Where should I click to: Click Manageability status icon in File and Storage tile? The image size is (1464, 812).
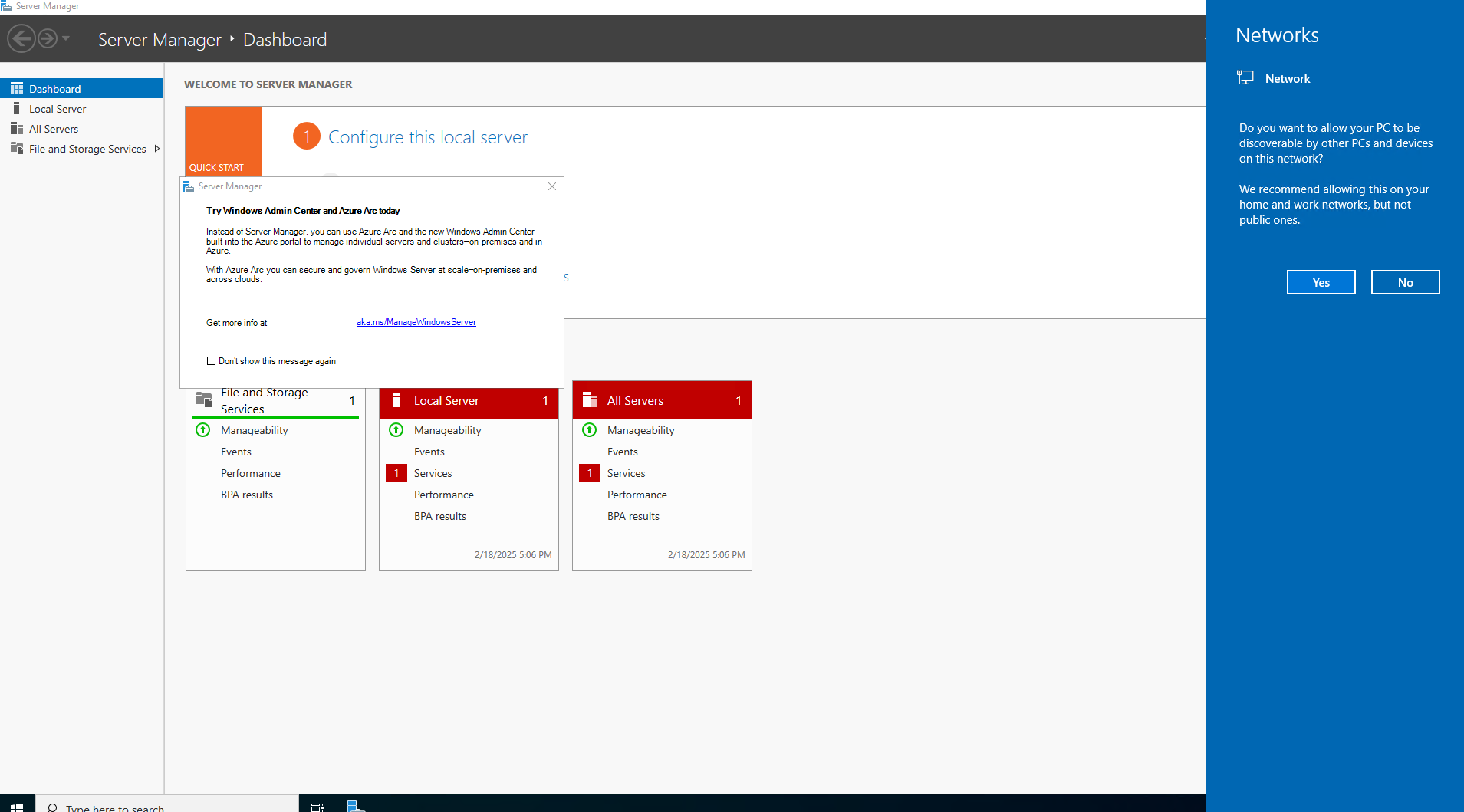(203, 430)
